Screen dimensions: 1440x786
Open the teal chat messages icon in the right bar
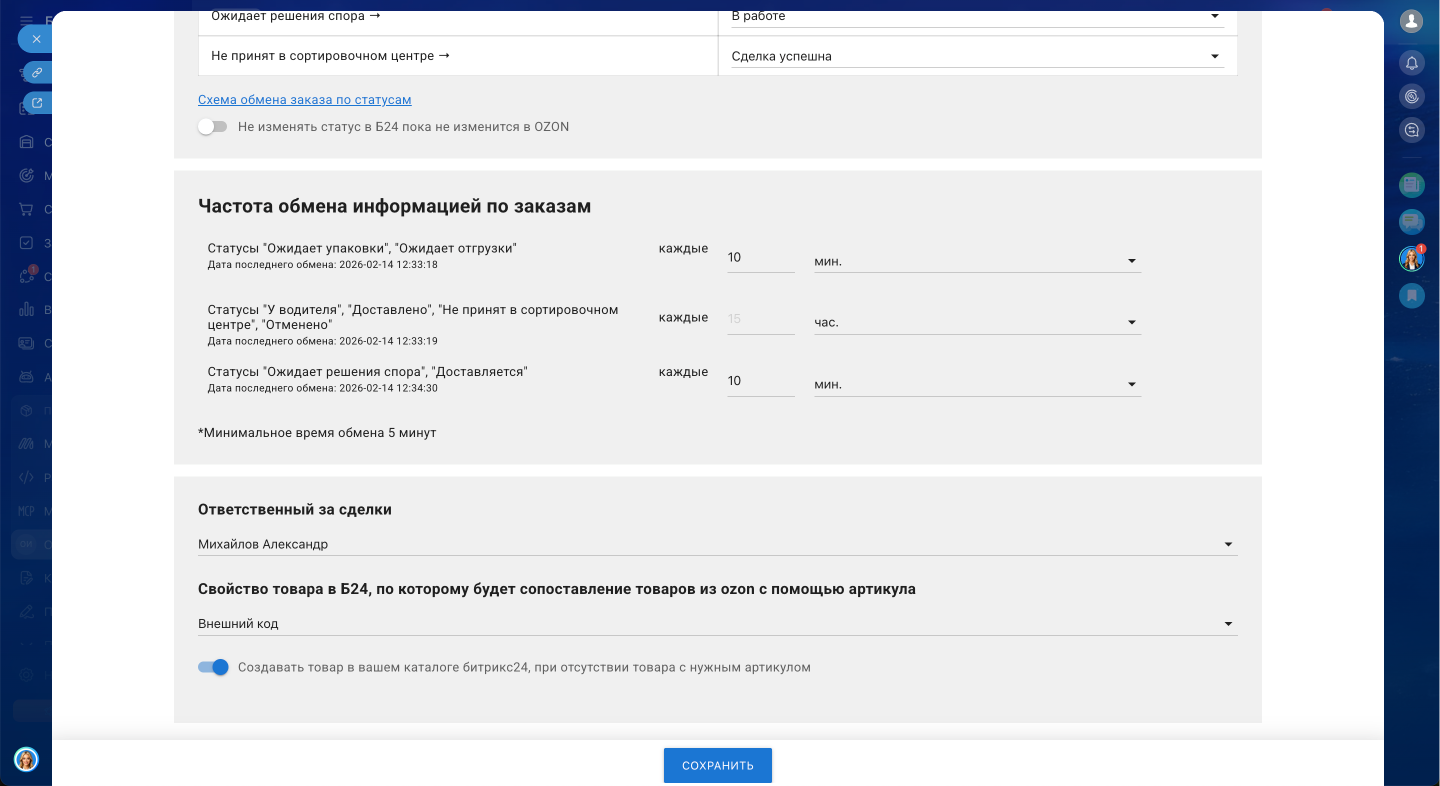pos(1412,221)
